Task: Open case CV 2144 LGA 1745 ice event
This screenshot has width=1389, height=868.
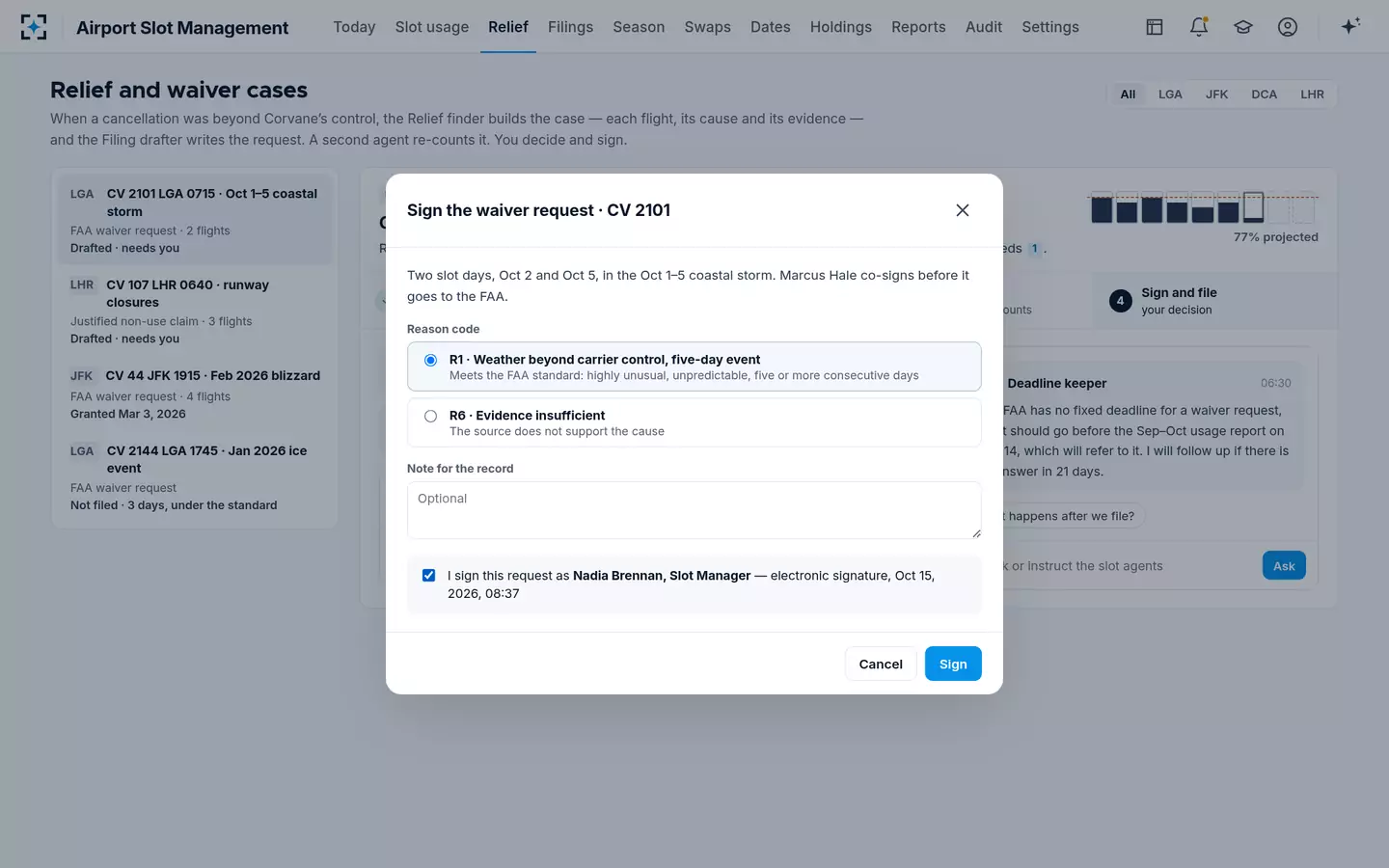Action: pos(195,477)
